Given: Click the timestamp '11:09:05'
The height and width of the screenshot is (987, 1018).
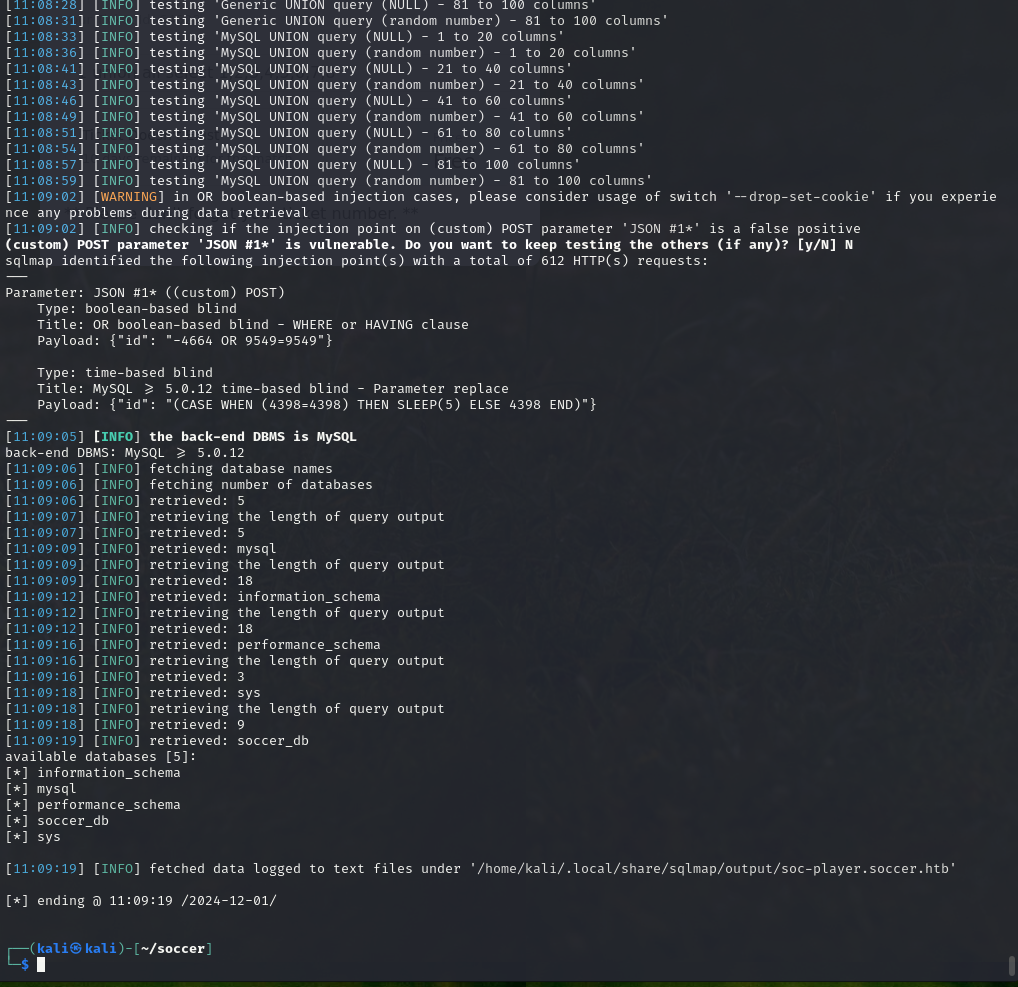Looking at the screenshot, I should 45,437.
